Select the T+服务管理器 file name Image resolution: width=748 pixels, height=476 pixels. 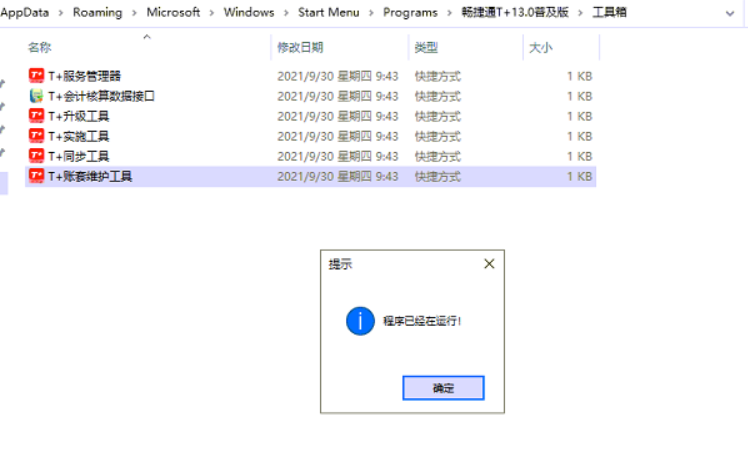84,76
